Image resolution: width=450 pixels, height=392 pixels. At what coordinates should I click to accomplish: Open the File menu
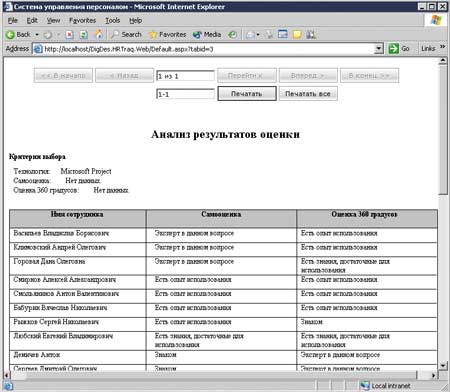click(x=13, y=21)
